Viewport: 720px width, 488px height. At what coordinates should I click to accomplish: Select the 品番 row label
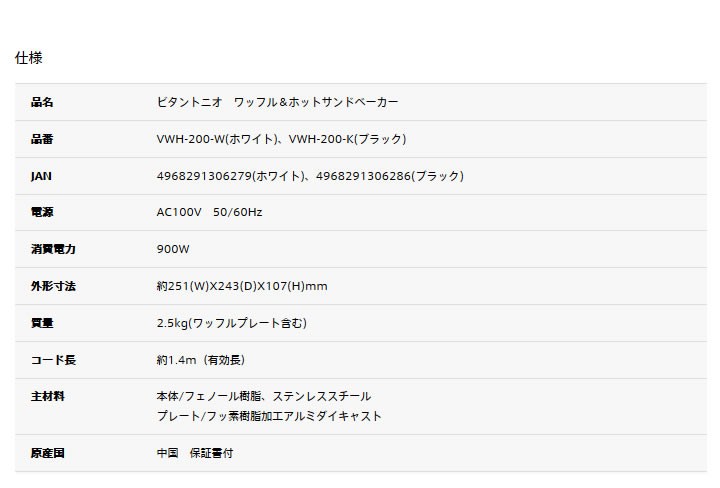(42, 139)
